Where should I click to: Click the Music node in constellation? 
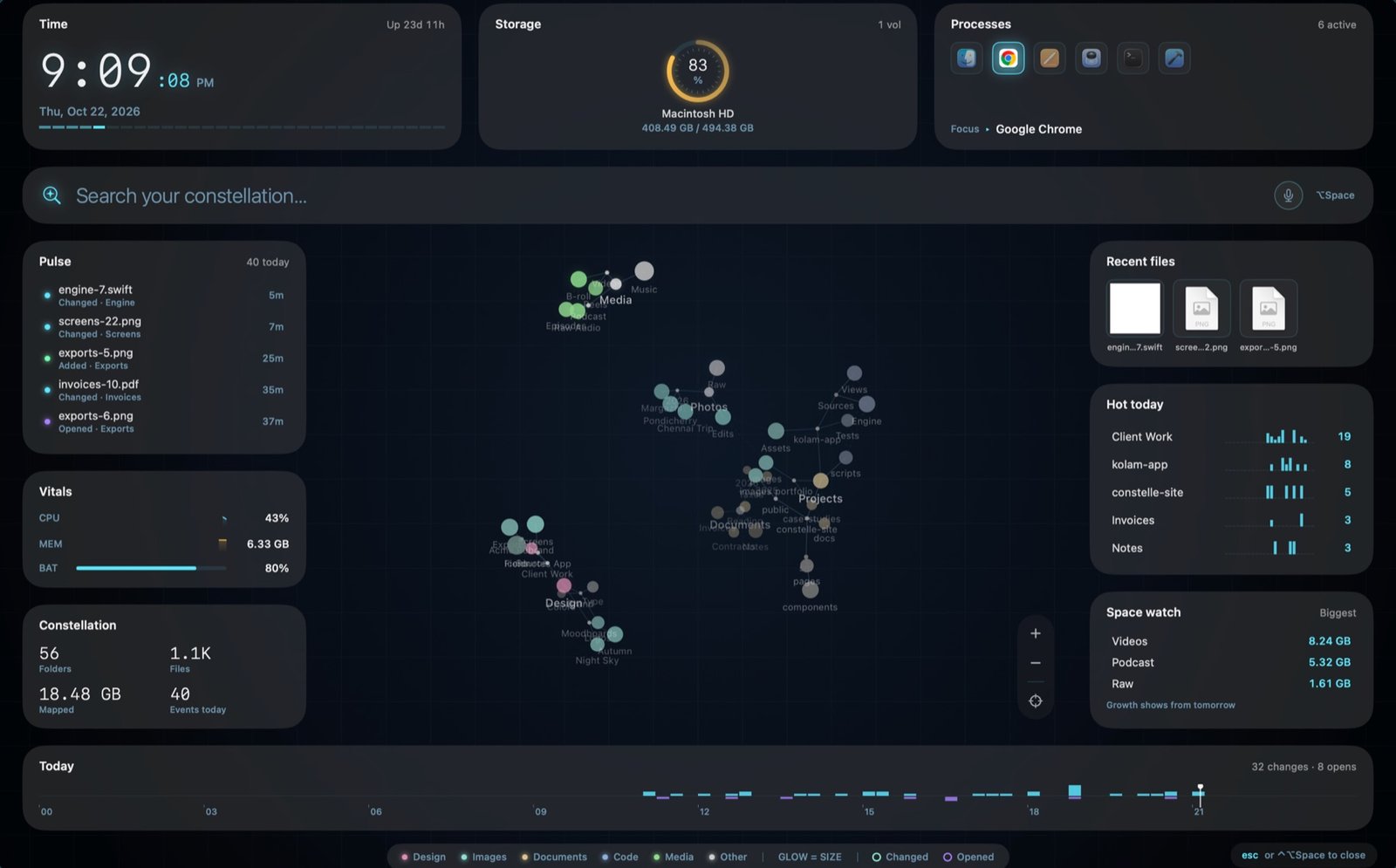coord(644,271)
